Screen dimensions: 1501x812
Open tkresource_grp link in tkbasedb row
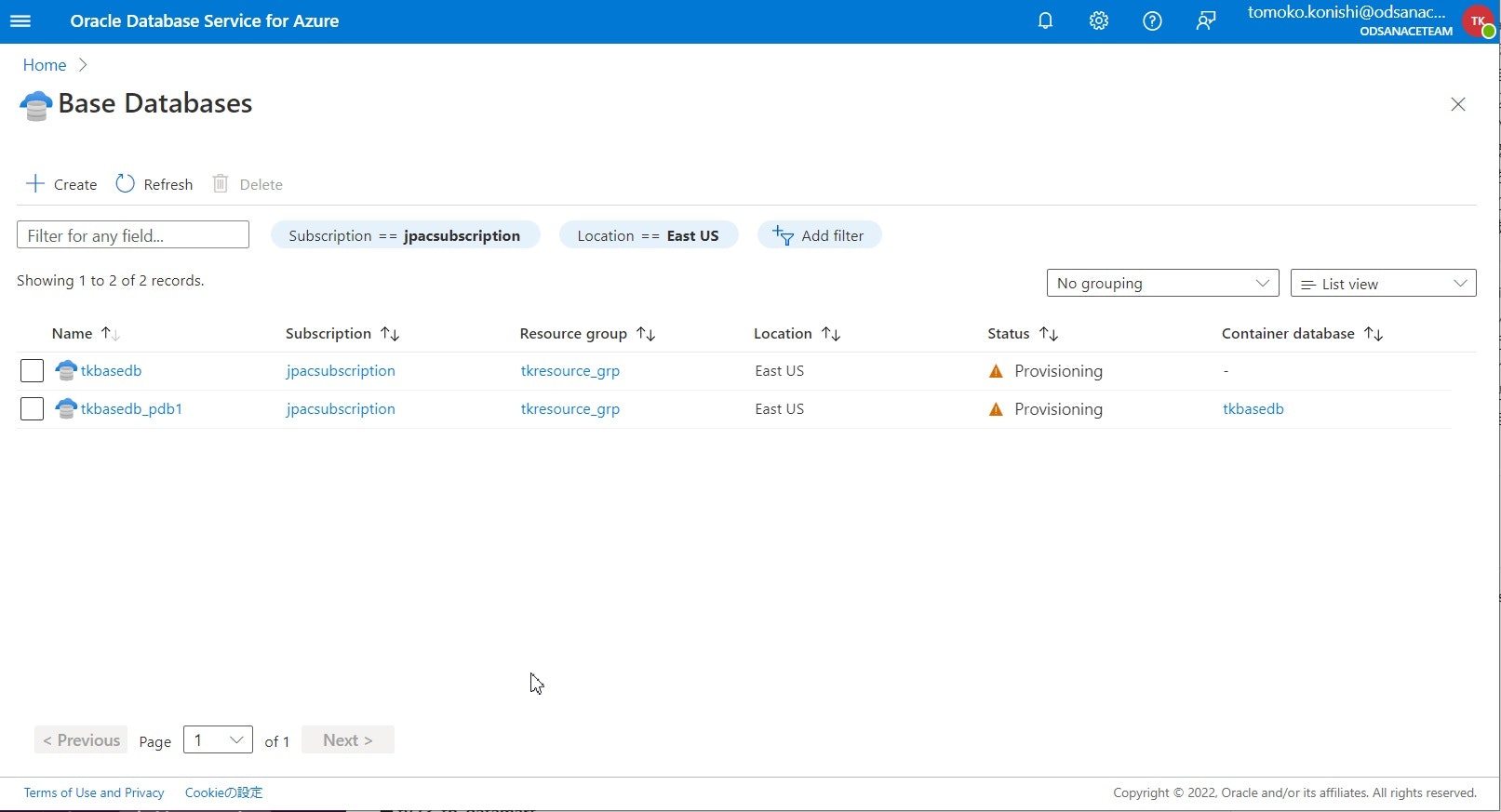coord(570,370)
